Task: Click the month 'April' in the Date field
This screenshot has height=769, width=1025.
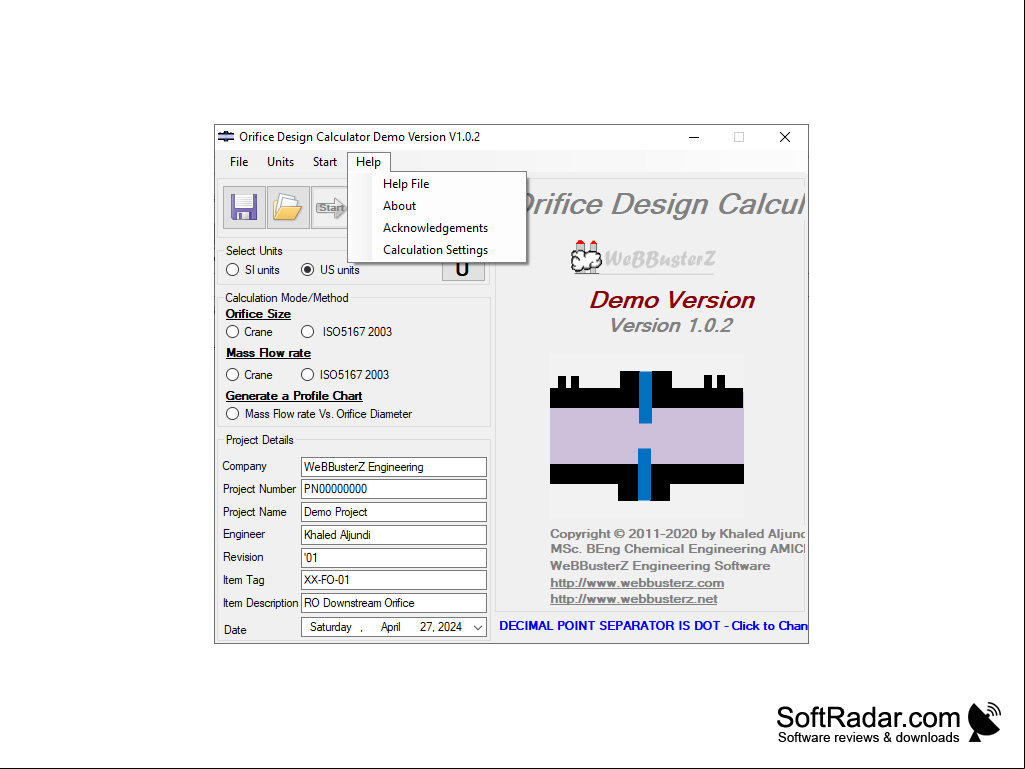Action: pyautogui.click(x=390, y=627)
